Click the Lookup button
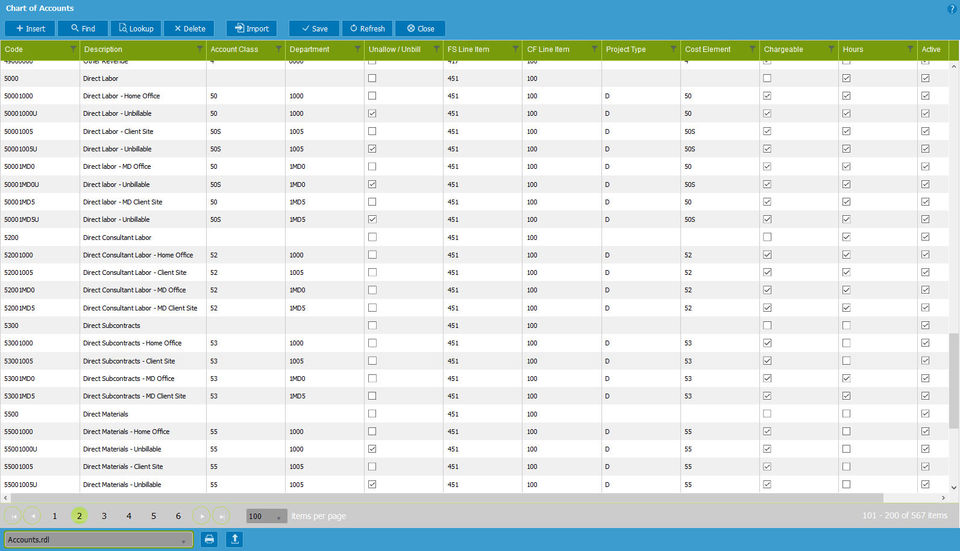 [x=136, y=29]
